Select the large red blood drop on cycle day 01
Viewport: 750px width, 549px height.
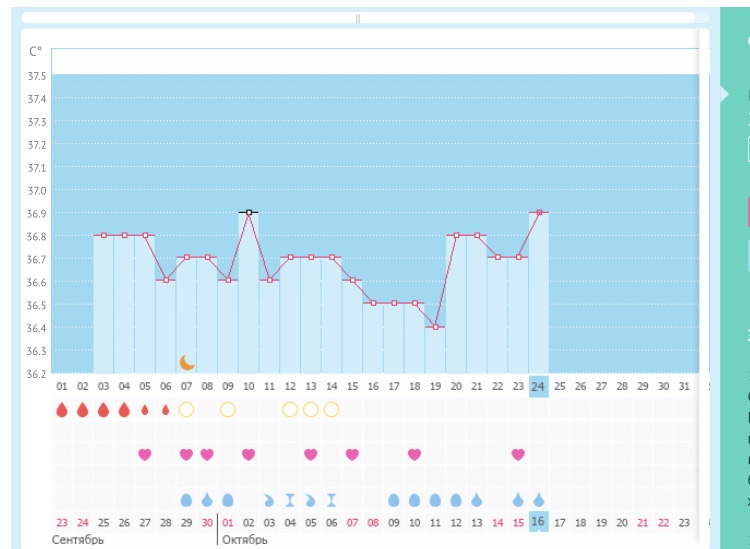click(62, 409)
